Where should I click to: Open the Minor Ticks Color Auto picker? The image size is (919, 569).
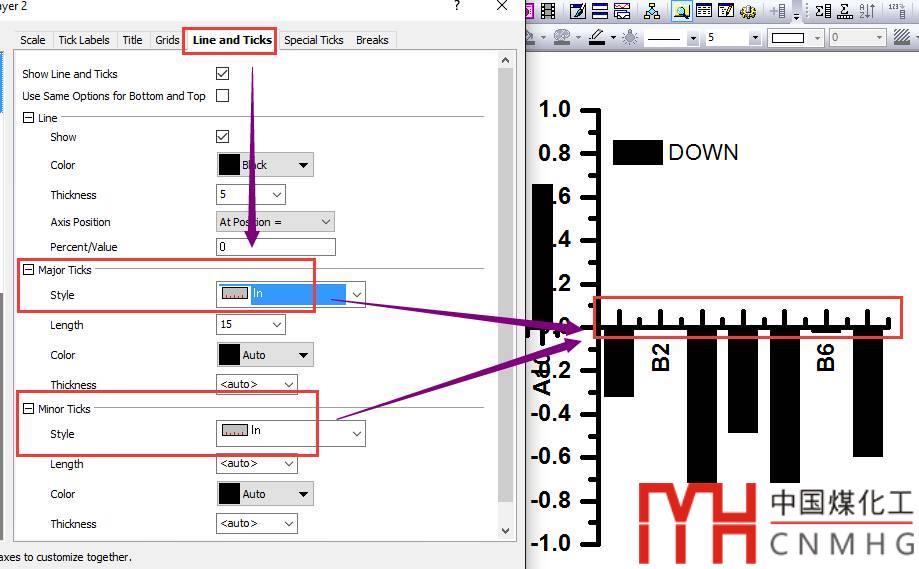point(265,493)
